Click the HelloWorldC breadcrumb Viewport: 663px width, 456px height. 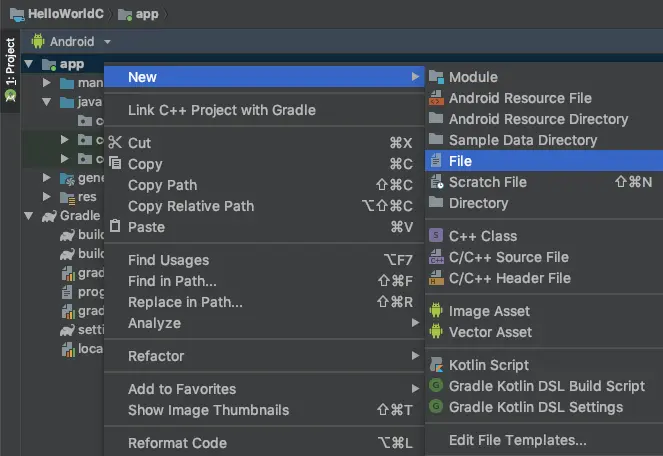pos(57,14)
